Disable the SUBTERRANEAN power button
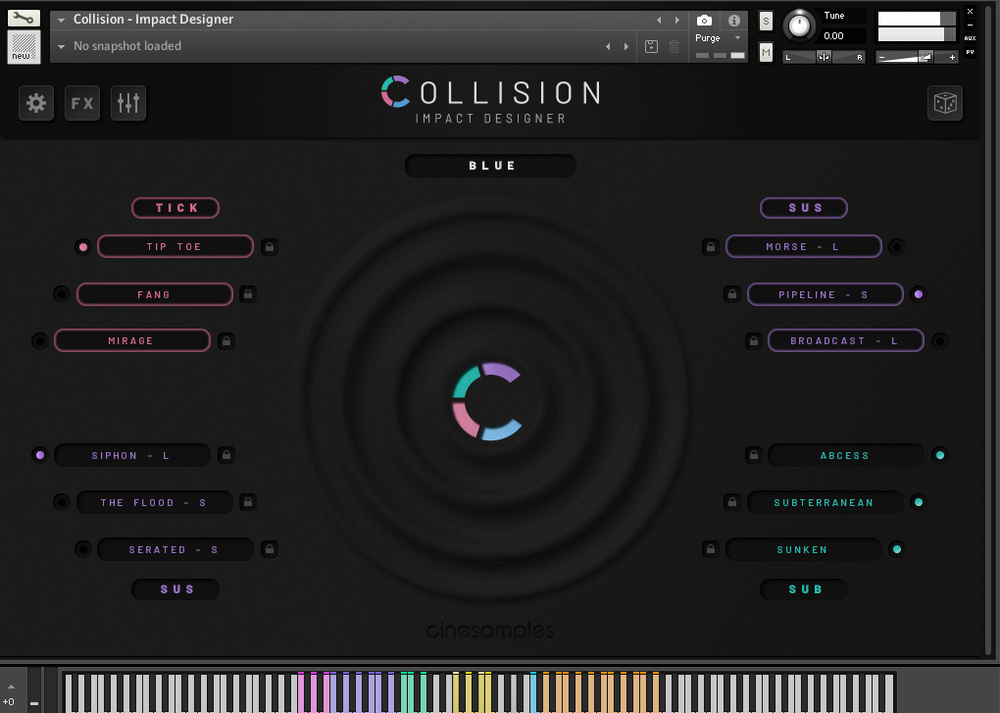 [918, 502]
